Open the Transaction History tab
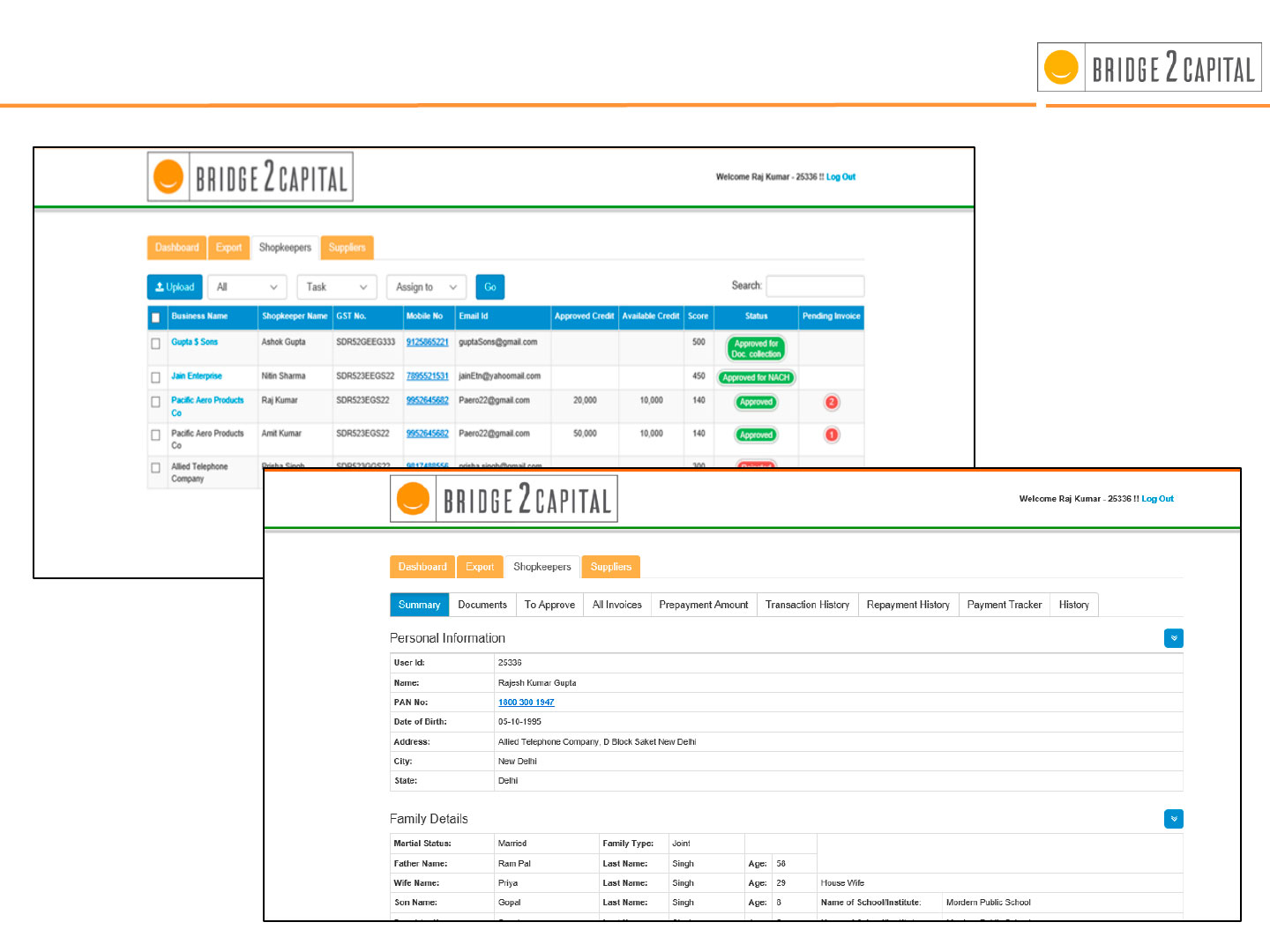This screenshot has height=952, width=1270. click(807, 605)
